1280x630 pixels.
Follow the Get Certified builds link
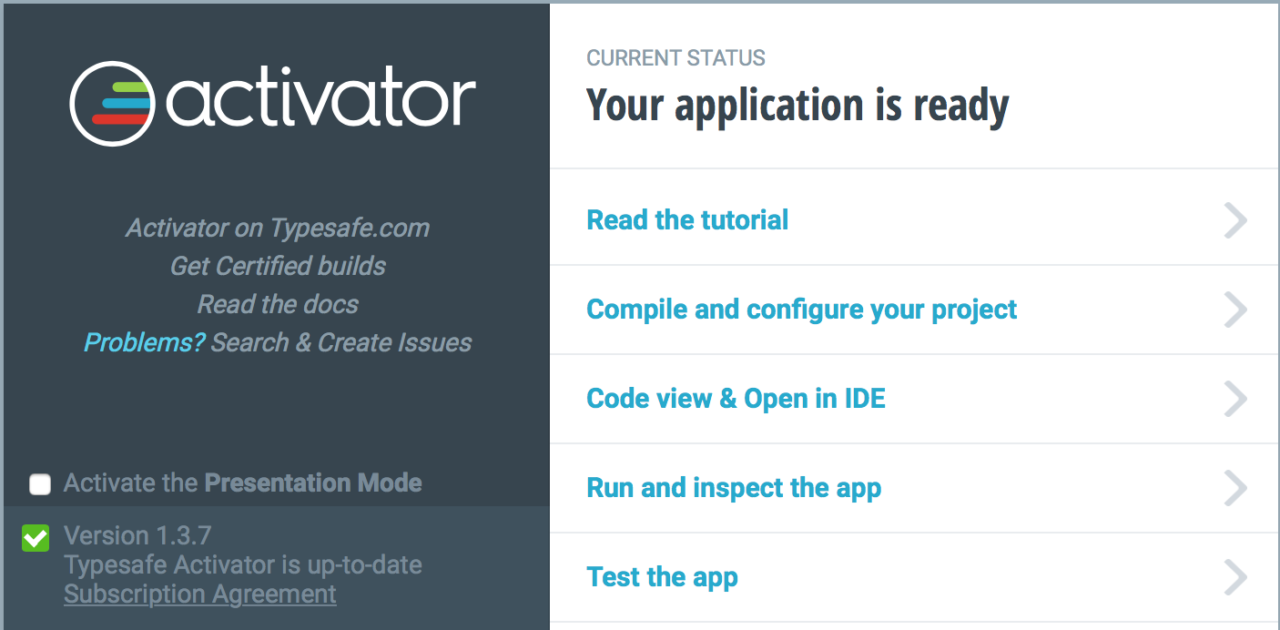277,266
